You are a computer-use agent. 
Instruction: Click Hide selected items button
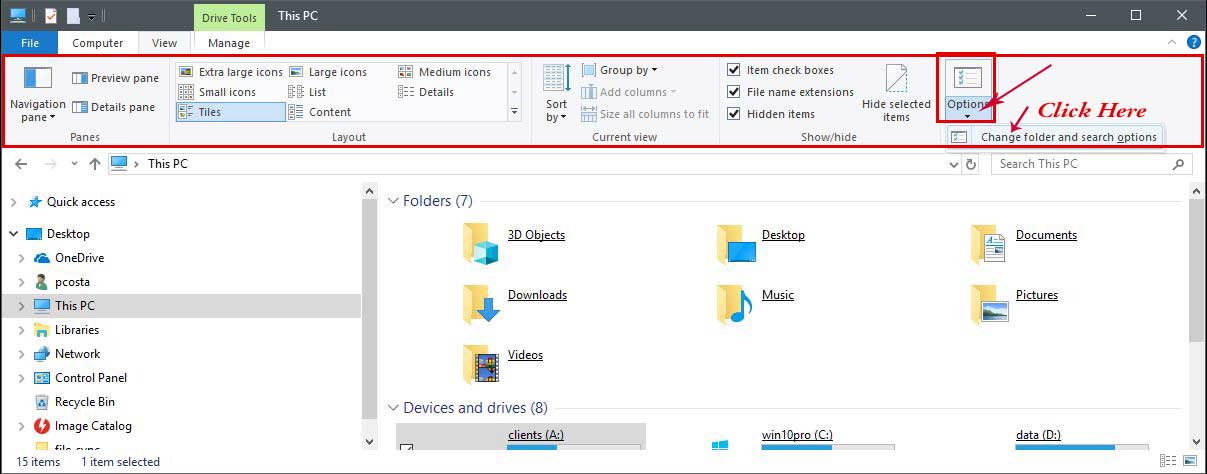896,94
